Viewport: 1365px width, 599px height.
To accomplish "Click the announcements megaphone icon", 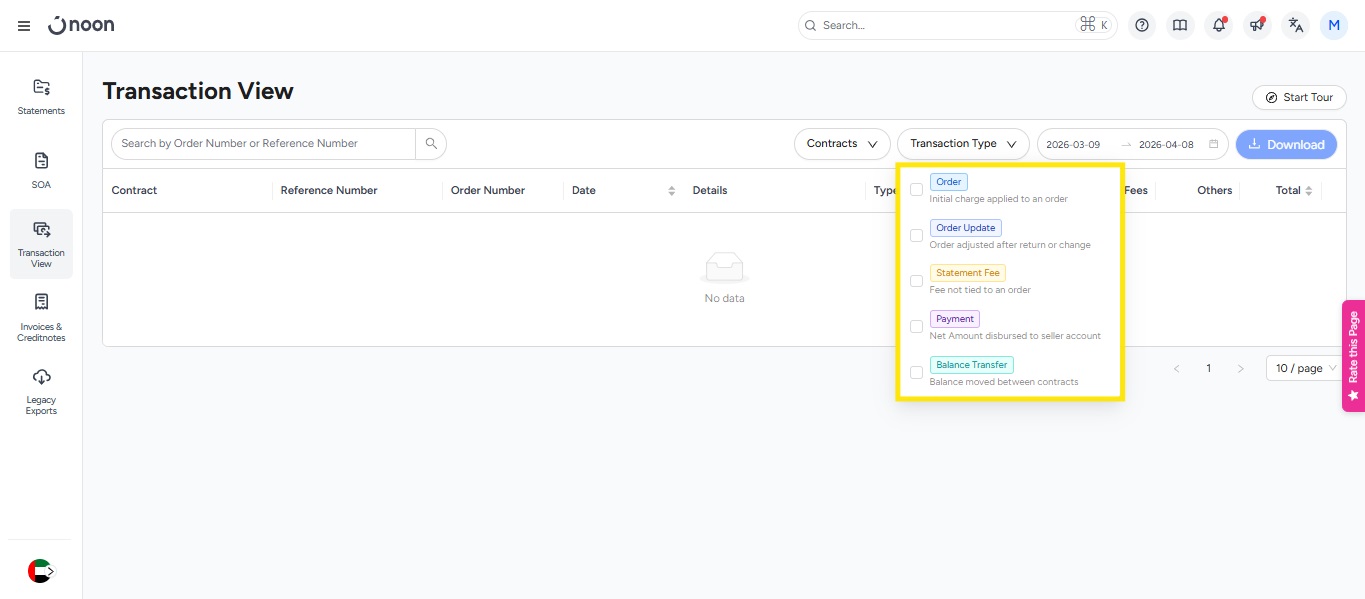I will [x=1257, y=26].
